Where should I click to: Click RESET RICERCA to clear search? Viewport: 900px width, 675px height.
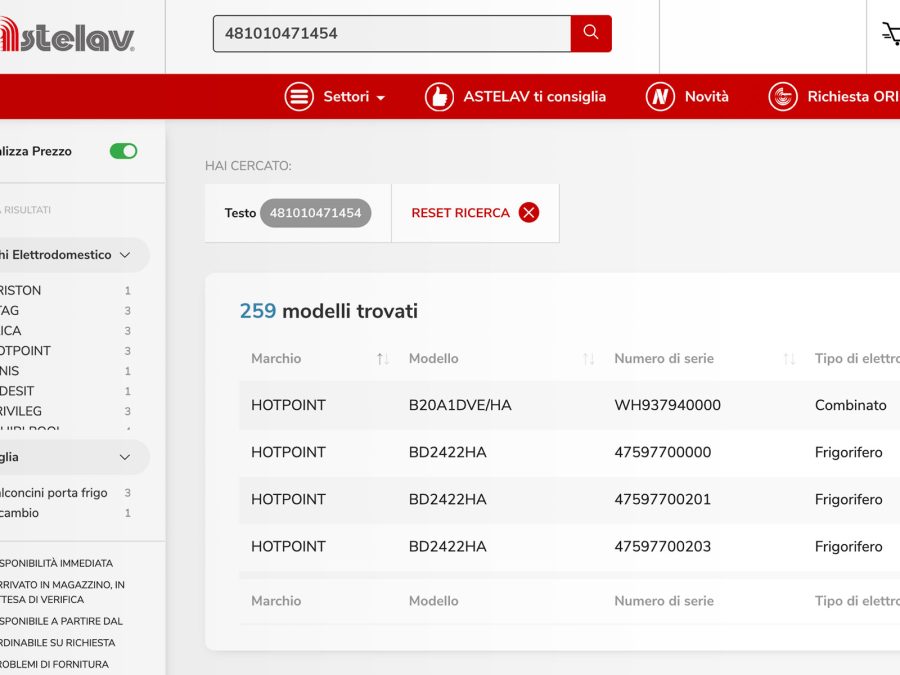tap(460, 213)
